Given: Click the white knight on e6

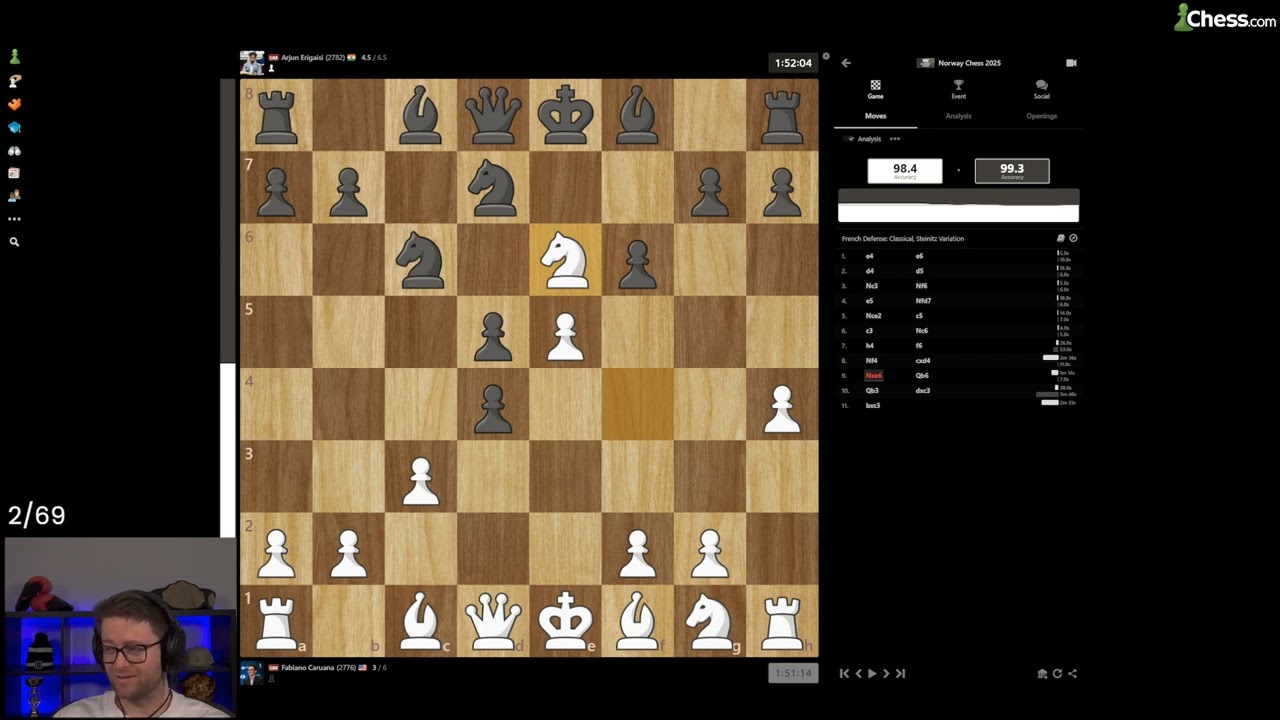Looking at the screenshot, I should pos(565,260).
